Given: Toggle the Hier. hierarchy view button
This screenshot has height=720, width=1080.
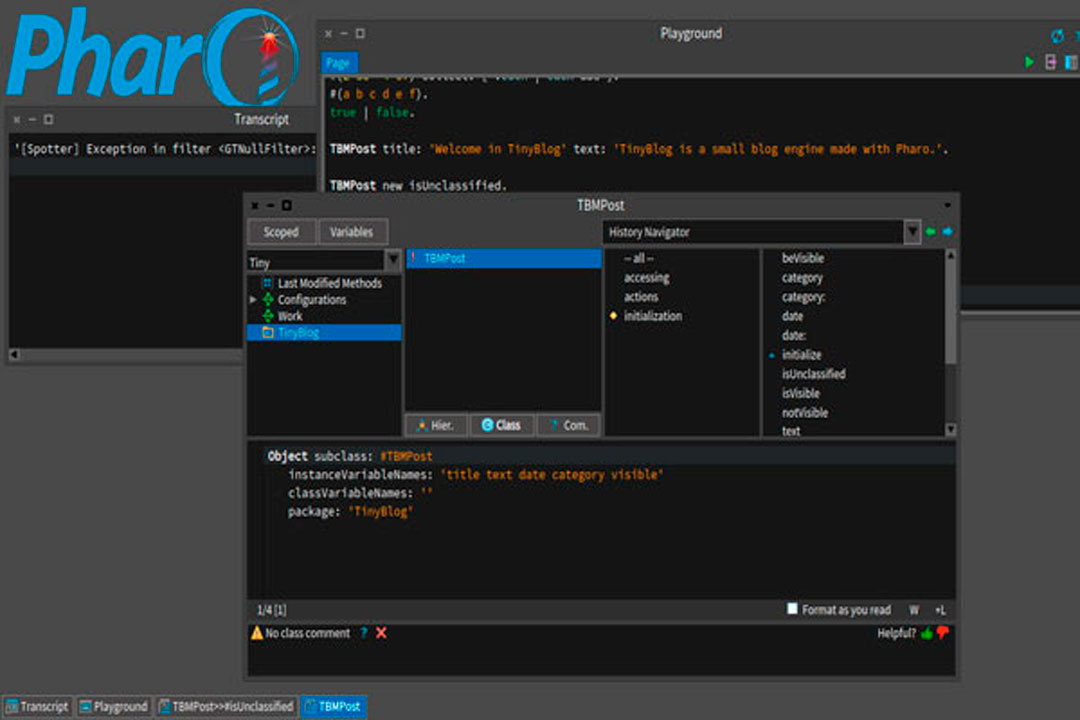Looking at the screenshot, I should pos(435,425).
